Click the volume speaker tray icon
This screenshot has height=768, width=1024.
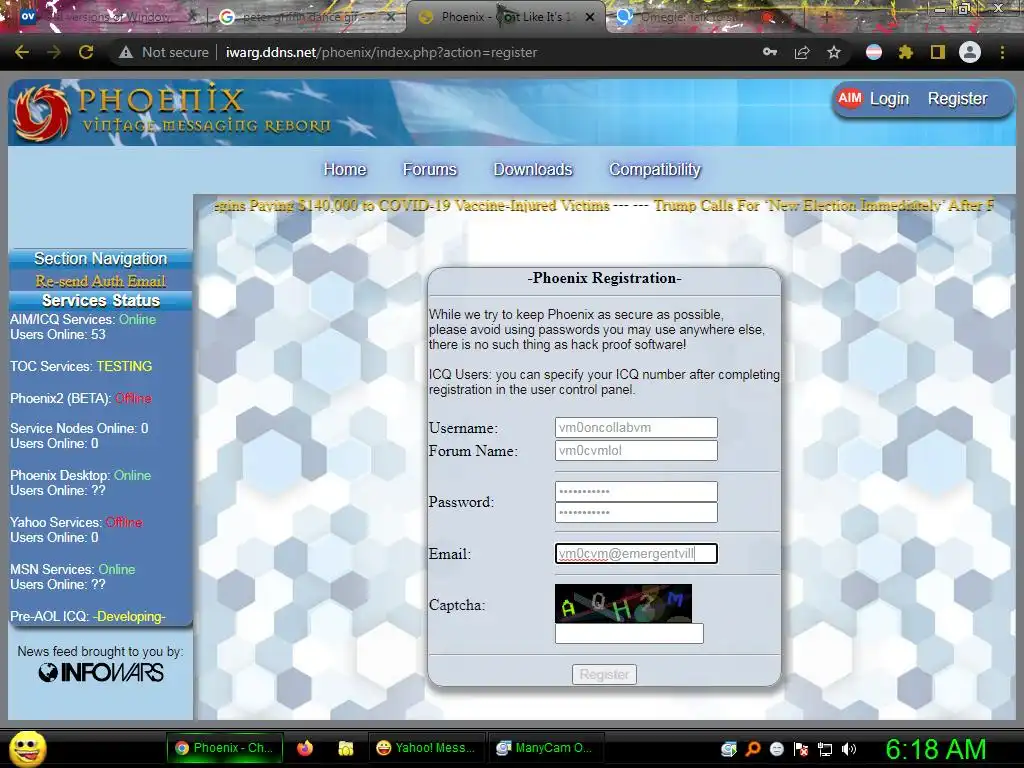coord(849,748)
